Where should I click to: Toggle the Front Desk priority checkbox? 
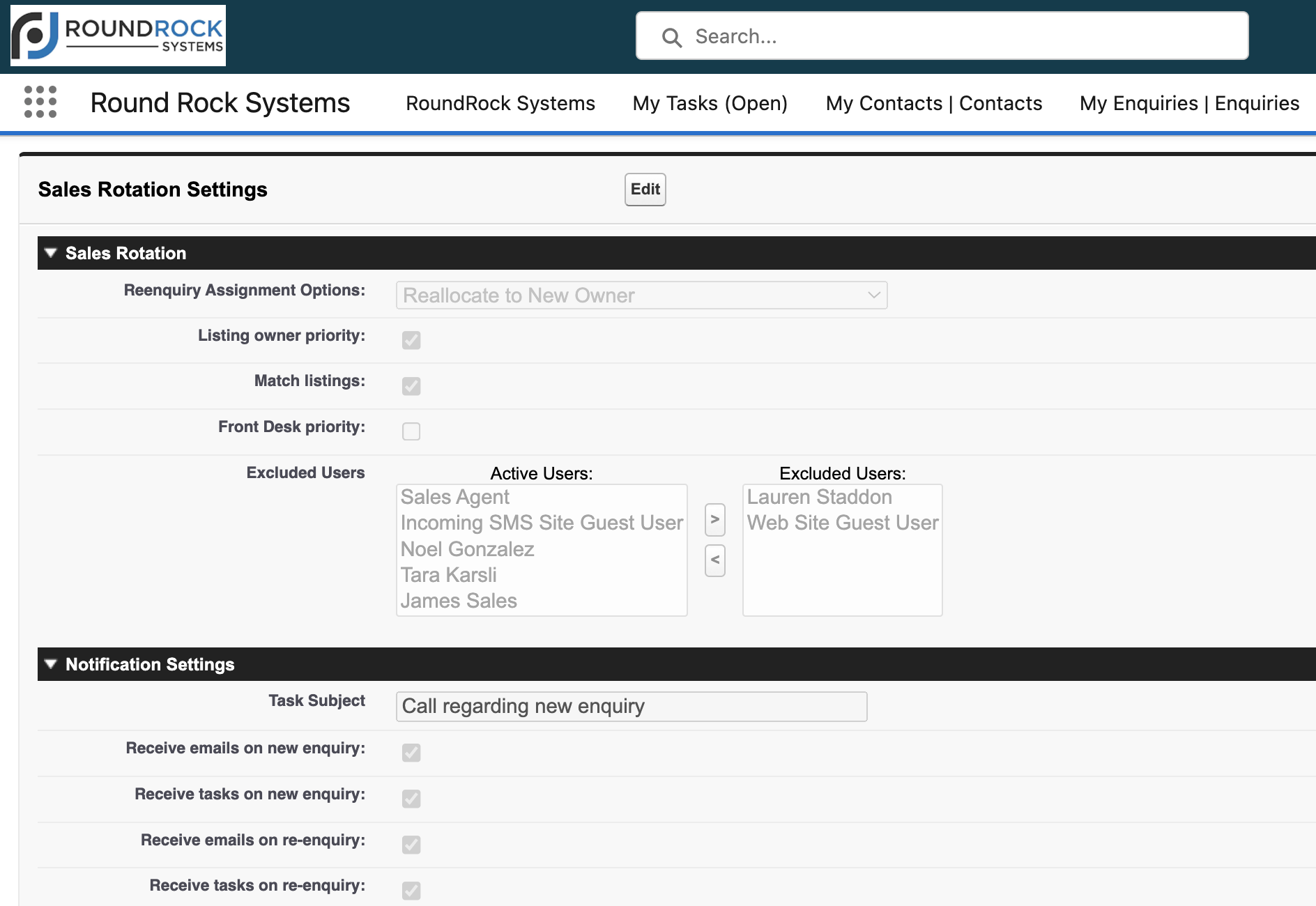[x=411, y=431]
